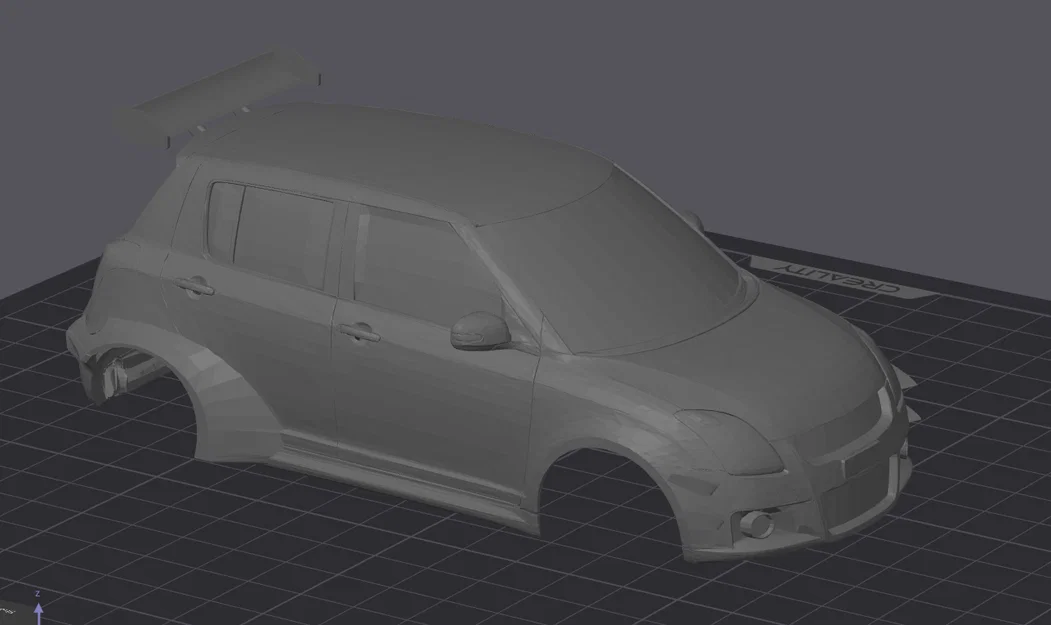The image size is (1051, 625).
Task: Select the door handle on the front door
Action: coord(360,330)
